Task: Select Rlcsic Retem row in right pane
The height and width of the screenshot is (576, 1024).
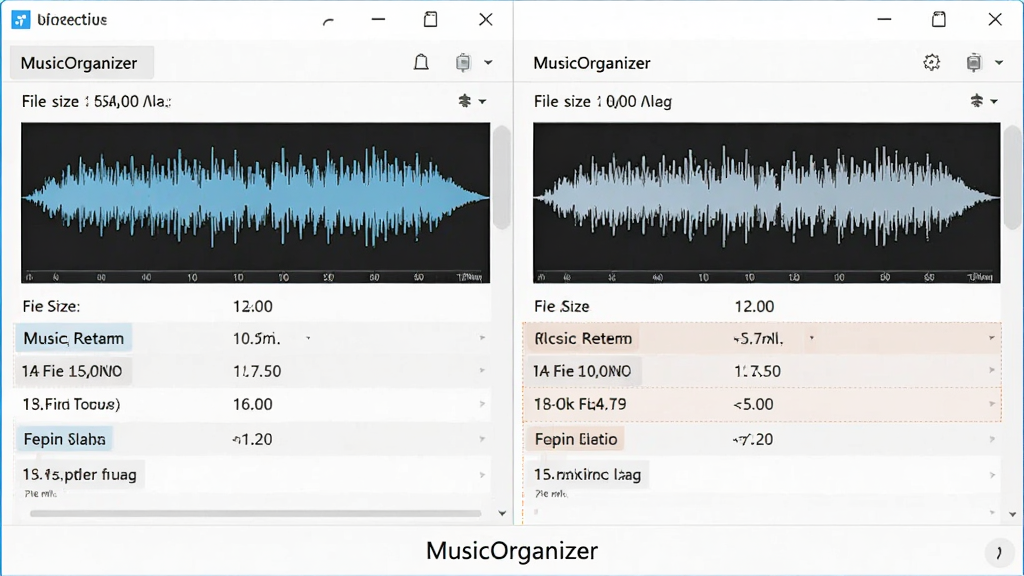Action: coord(762,338)
